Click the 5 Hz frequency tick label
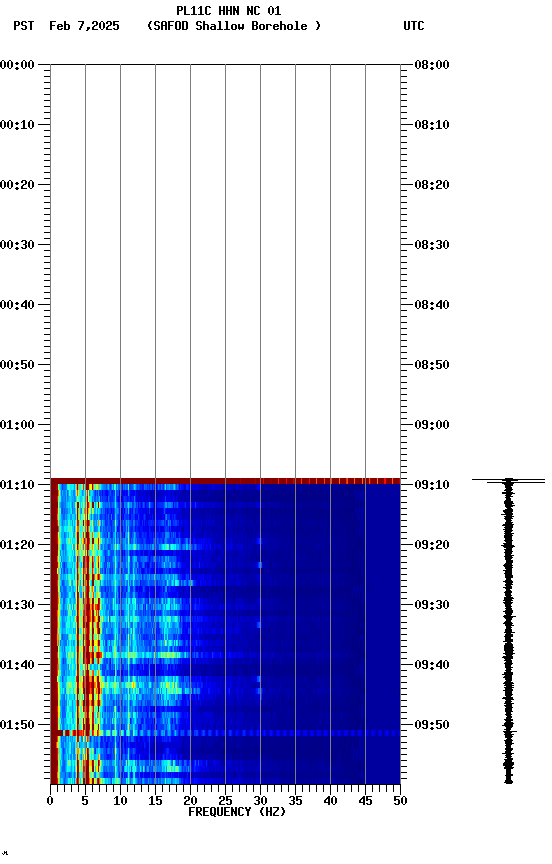 point(85,801)
